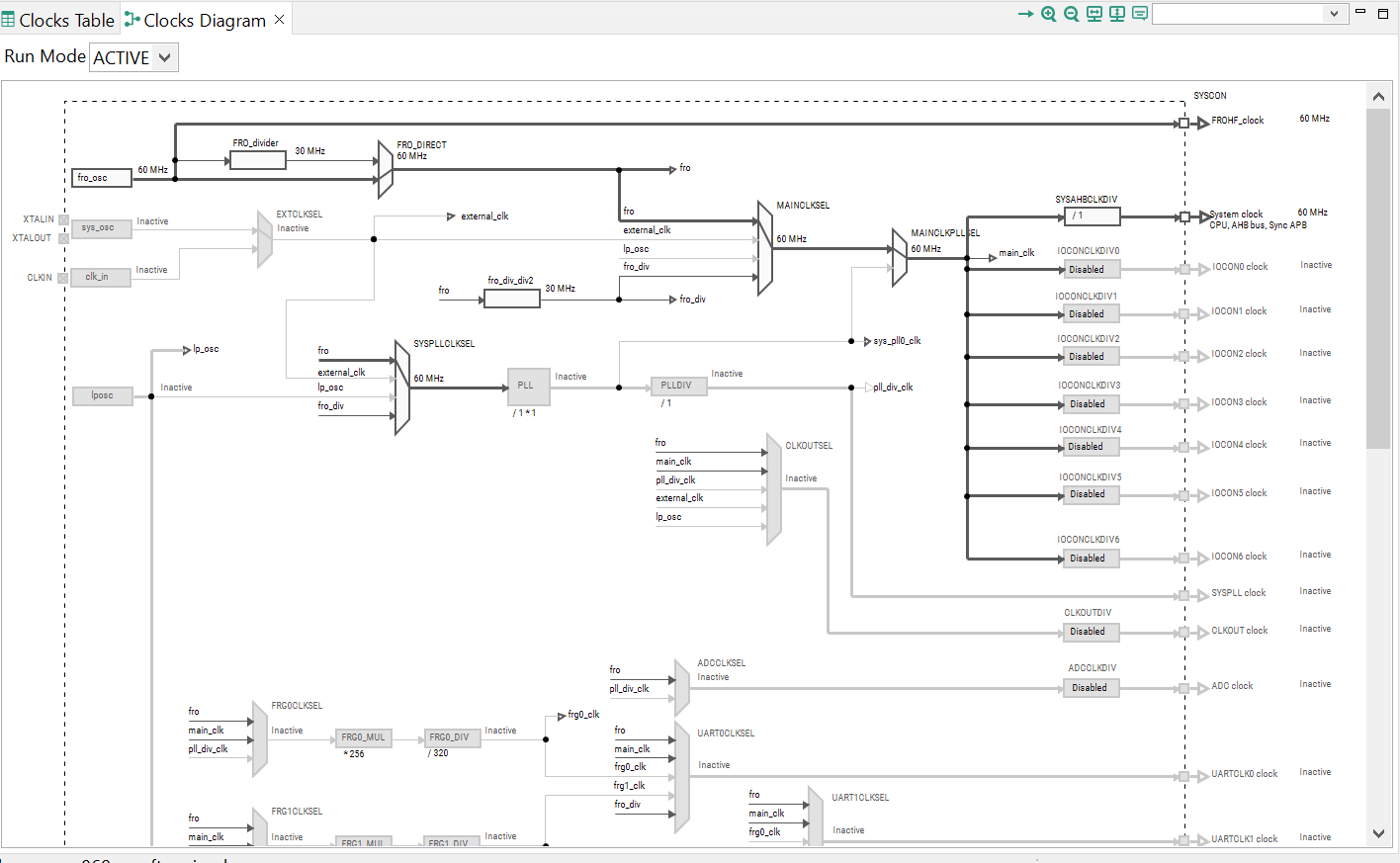Click the zoom in magnifier icon

click(1049, 14)
